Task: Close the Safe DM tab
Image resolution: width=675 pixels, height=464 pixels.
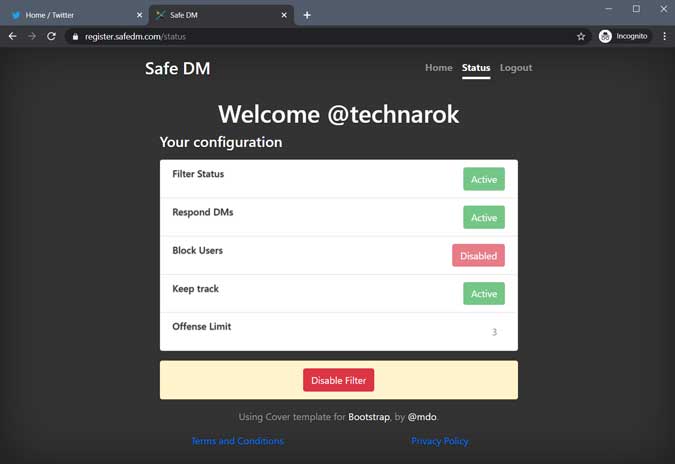Action: pos(284,15)
